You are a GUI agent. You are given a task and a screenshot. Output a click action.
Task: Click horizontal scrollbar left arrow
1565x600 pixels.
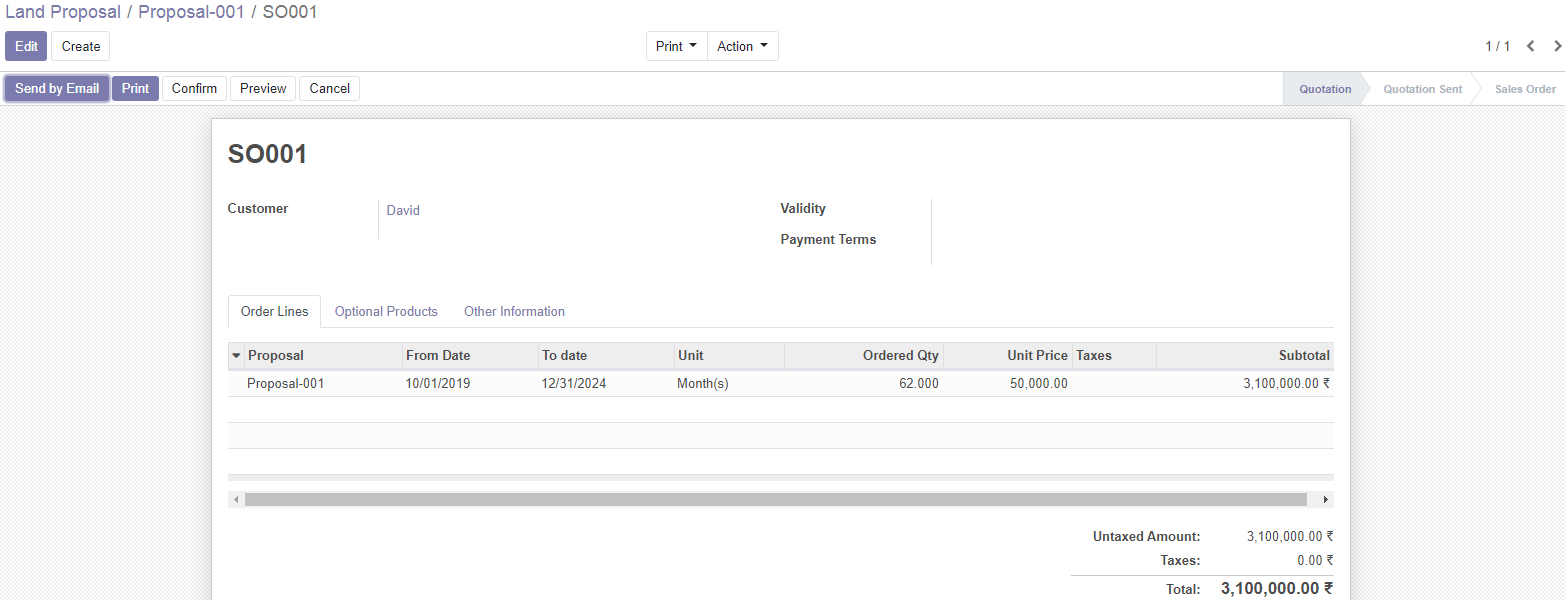tap(236, 499)
